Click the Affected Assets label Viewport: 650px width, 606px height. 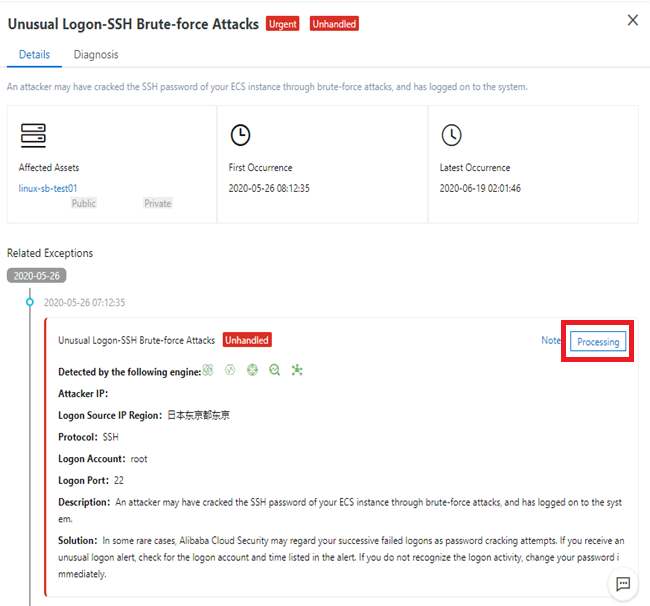(49, 167)
